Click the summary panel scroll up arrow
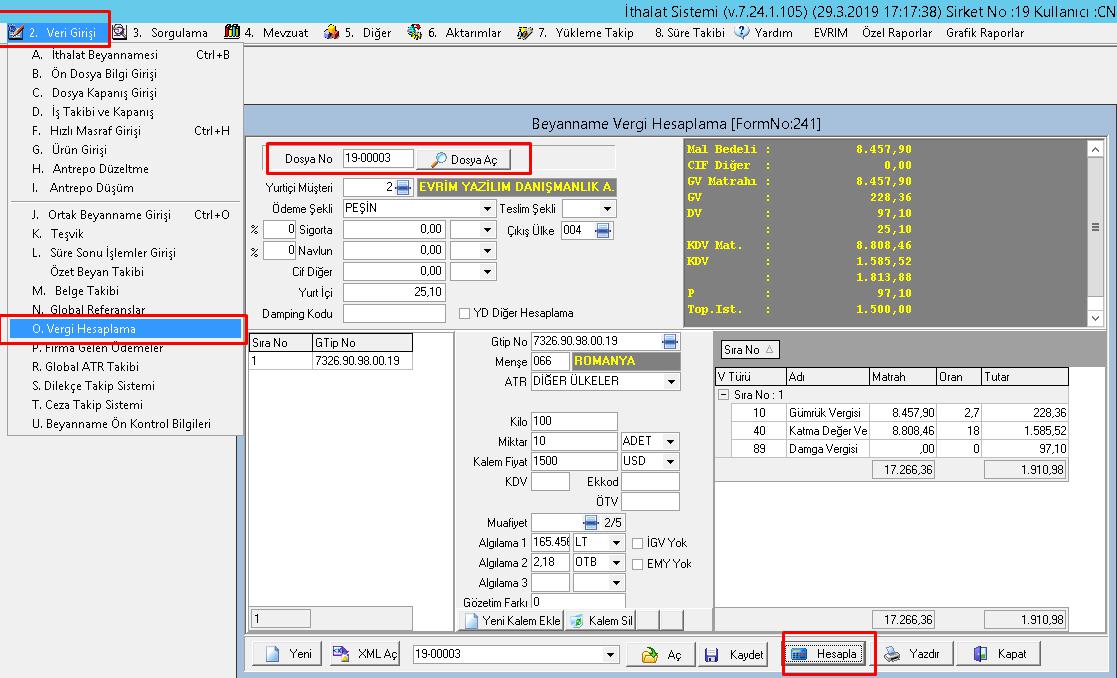Screen dimensions: 1117x678 pyautogui.click(x=1095, y=149)
